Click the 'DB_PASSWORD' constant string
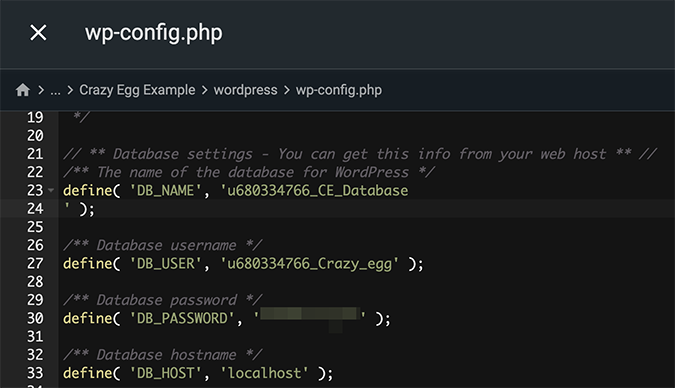This screenshot has height=388, width=675. point(182,318)
